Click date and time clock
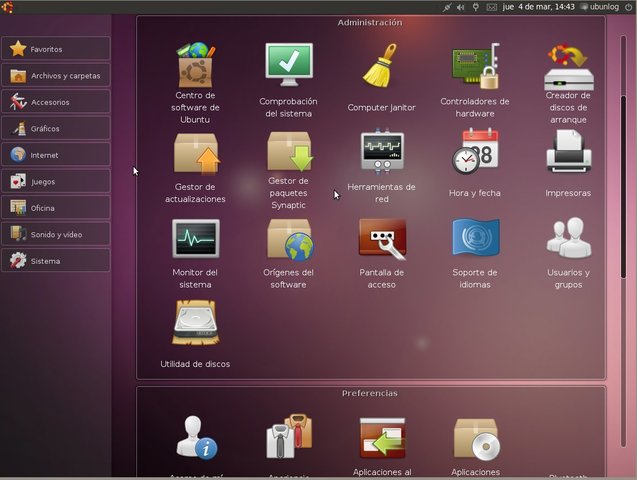The width and height of the screenshot is (637, 480). tap(539, 7)
